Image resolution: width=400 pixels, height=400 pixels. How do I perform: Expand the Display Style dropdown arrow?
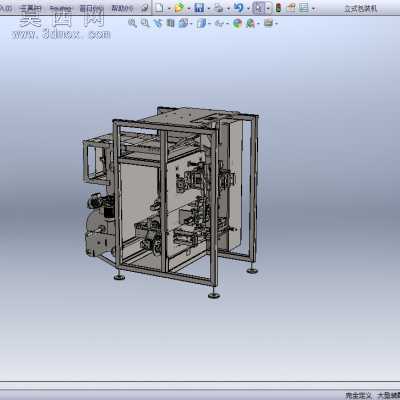(209, 24)
